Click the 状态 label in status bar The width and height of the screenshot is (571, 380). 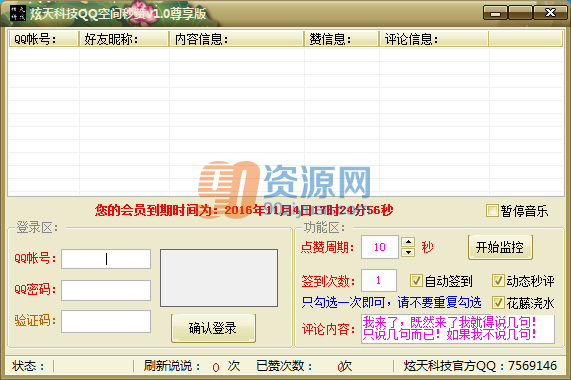pos(28,366)
